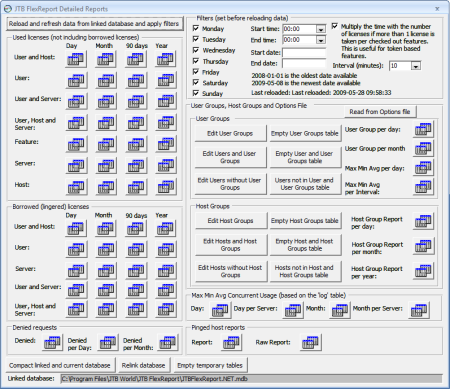The image size is (450, 389).
Task: Click Edit Users and User Groups button
Action: pyautogui.click(x=230, y=157)
